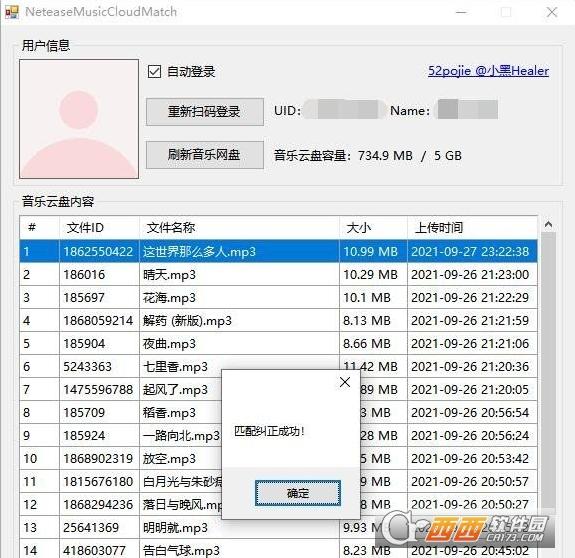This screenshot has width=575, height=558.
Task: Click the list's vertical scrollbar track
Action: (548, 370)
